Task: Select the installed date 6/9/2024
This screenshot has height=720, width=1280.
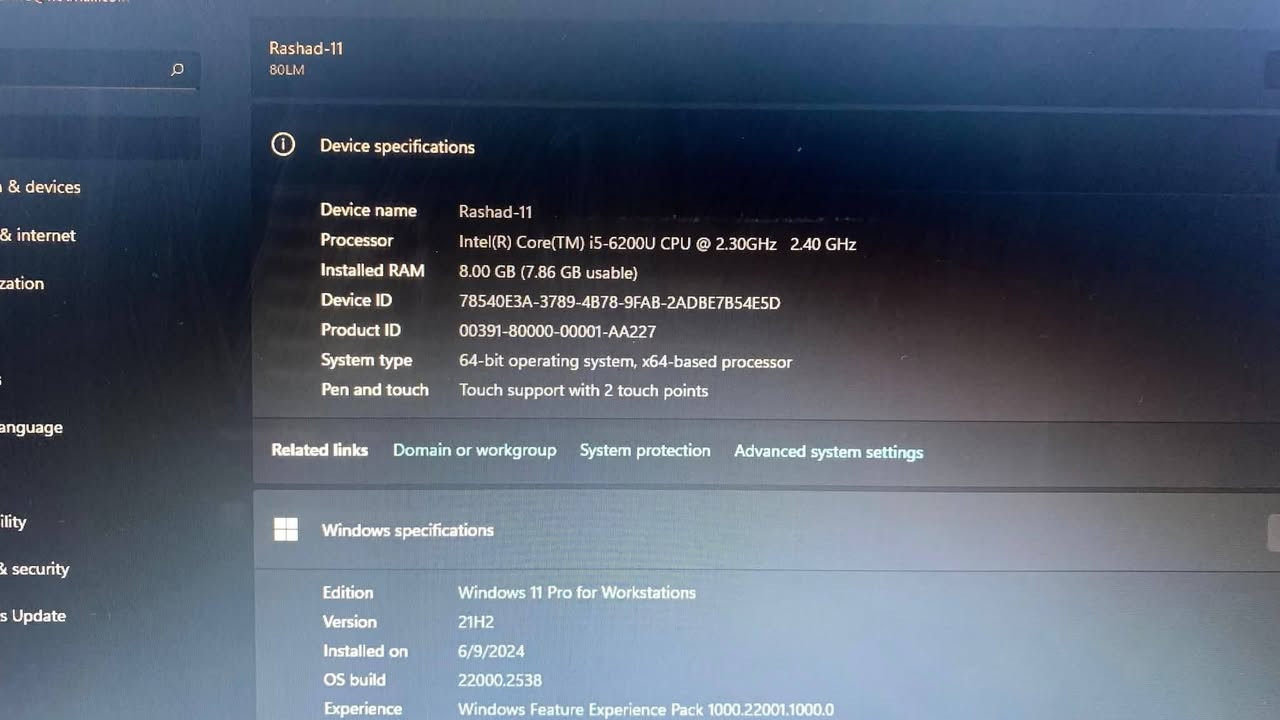Action: point(491,651)
